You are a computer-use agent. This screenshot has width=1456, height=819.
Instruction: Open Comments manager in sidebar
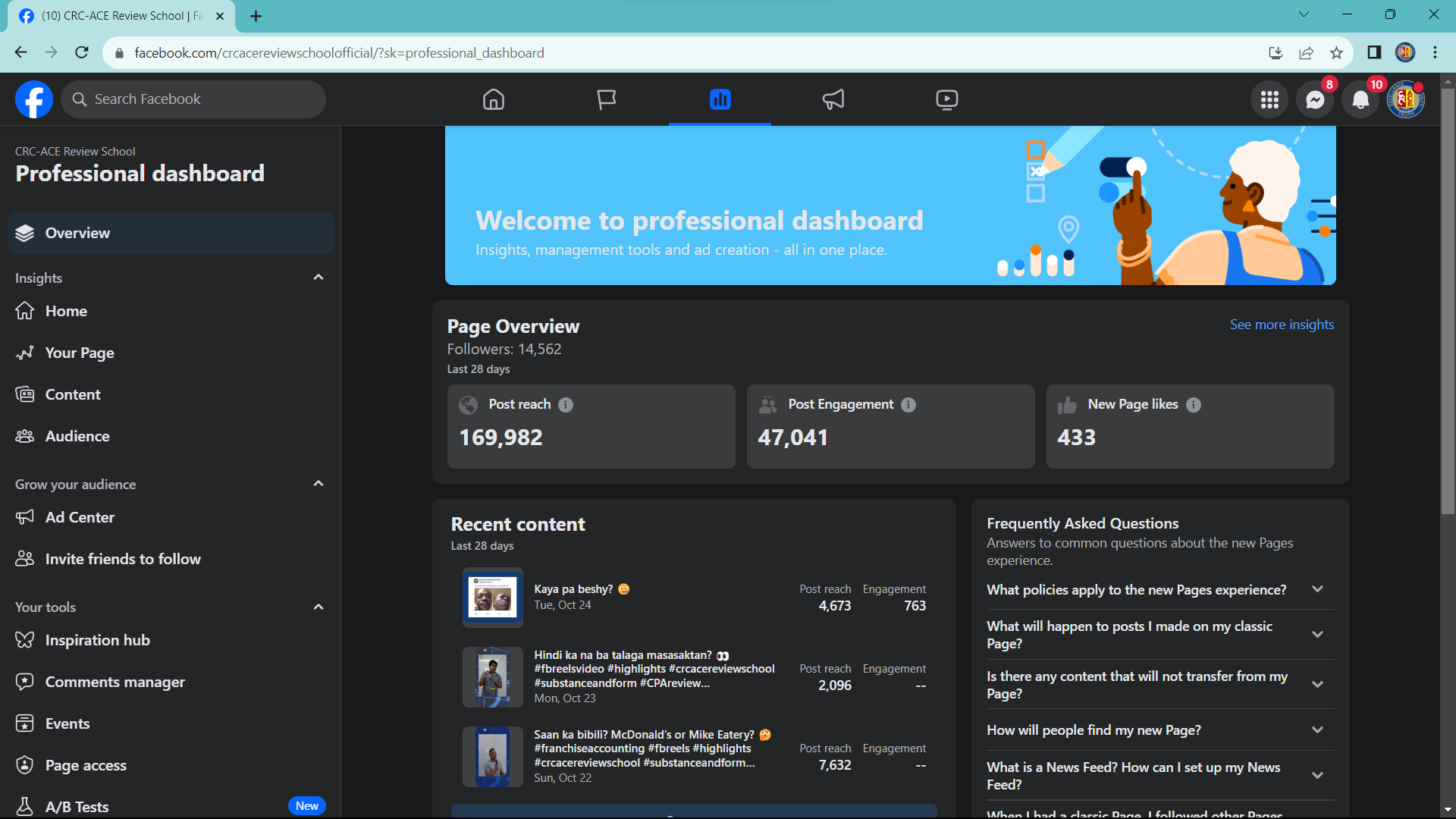115,682
